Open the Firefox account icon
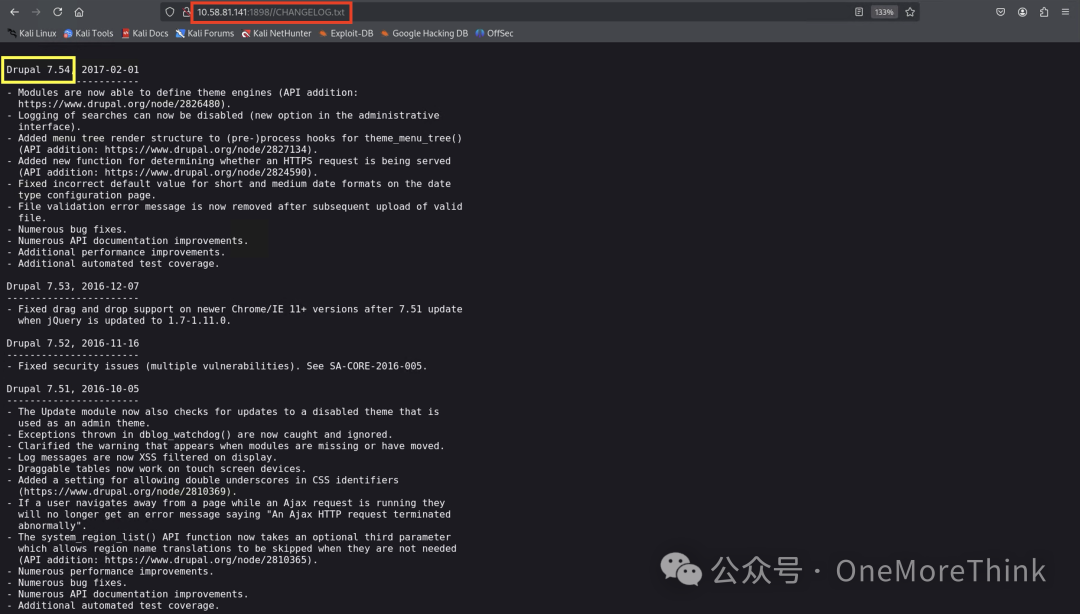1080x614 pixels. point(1022,12)
